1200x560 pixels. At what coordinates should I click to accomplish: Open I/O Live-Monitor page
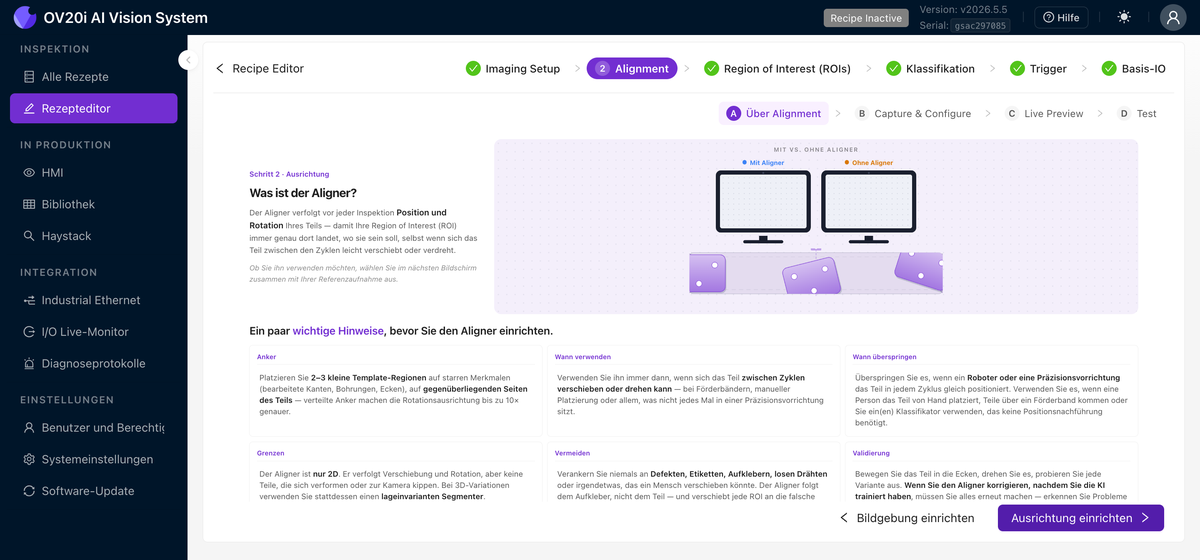pyautogui.click(x=94, y=332)
